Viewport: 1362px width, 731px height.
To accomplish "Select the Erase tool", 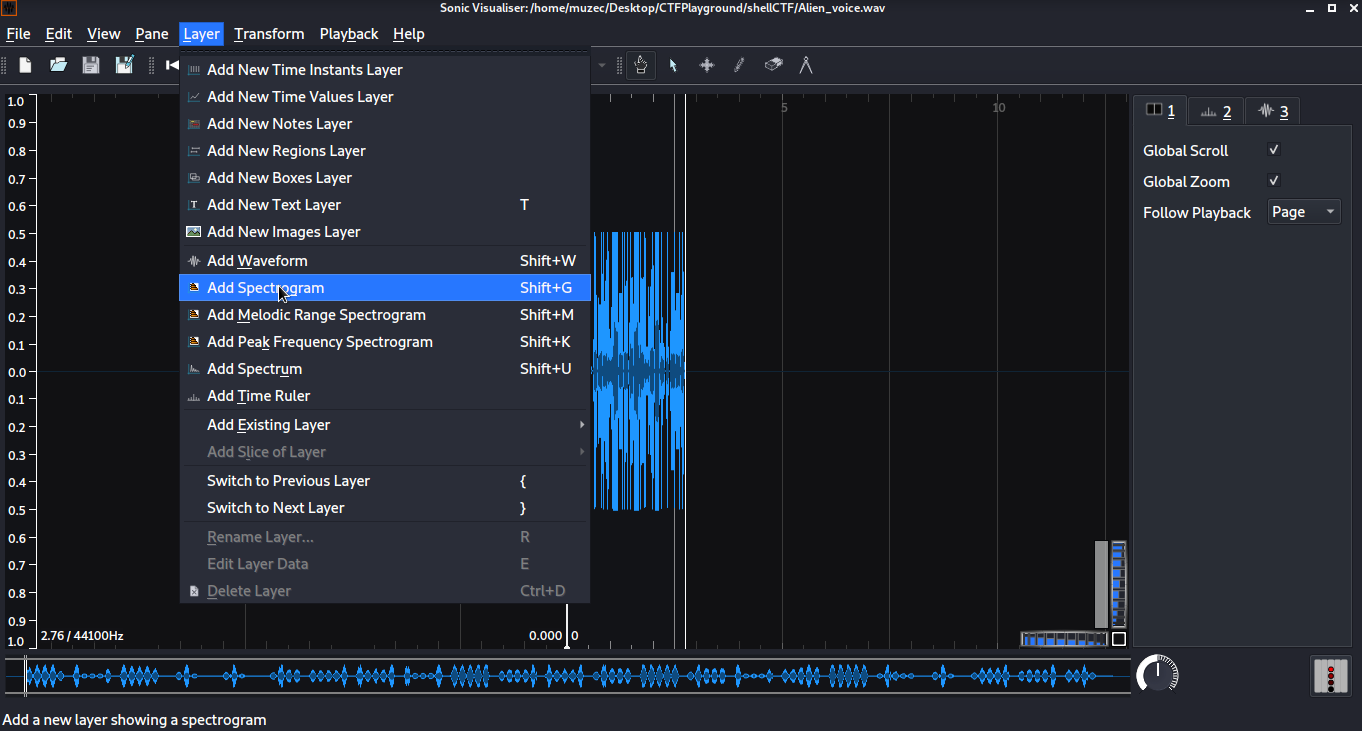I will click(773, 65).
